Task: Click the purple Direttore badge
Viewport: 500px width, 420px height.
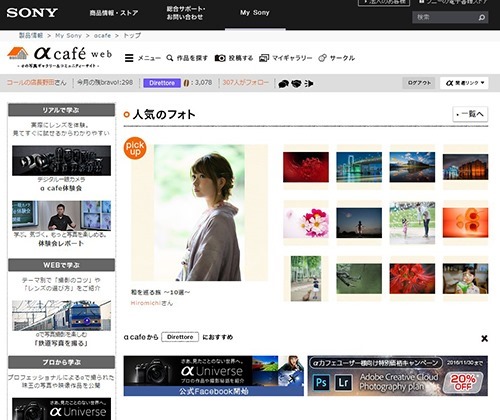Action: pyautogui.click(x=162, y=83)
